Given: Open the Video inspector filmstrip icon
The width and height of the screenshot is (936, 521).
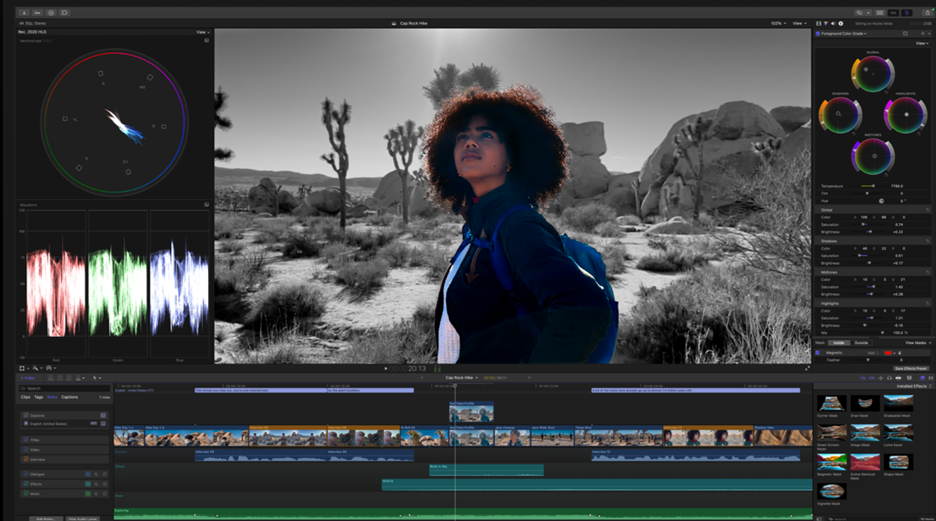Looking at the screenshot, I should point(818,23).
